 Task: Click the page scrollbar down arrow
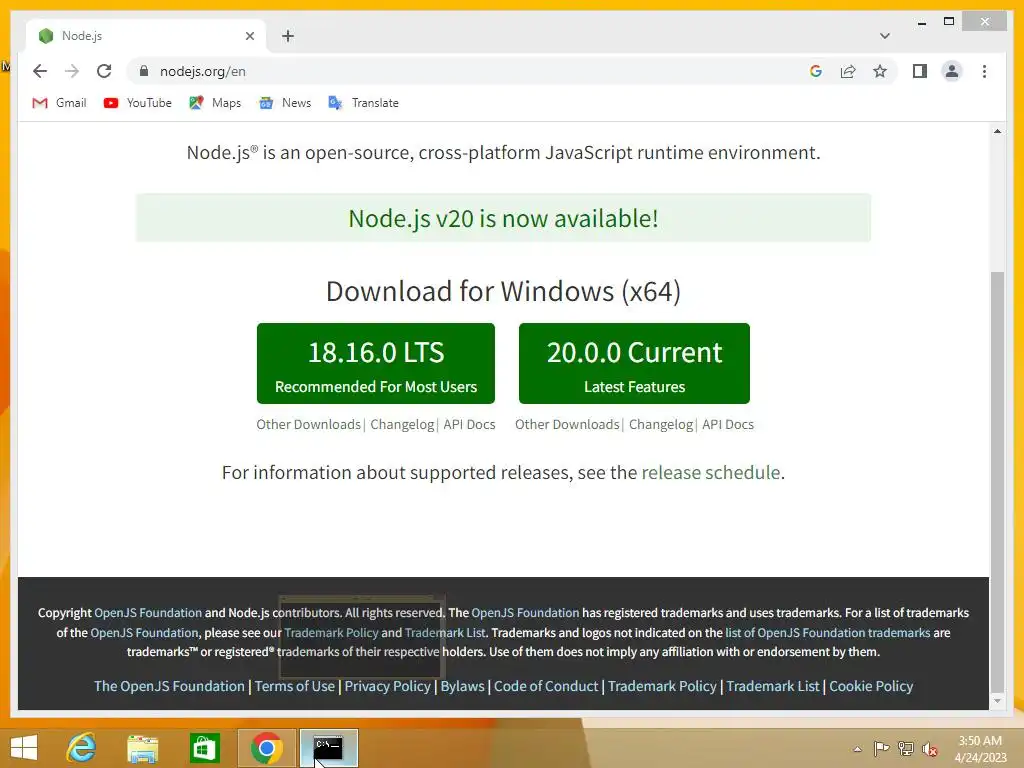tap(997, 701)
